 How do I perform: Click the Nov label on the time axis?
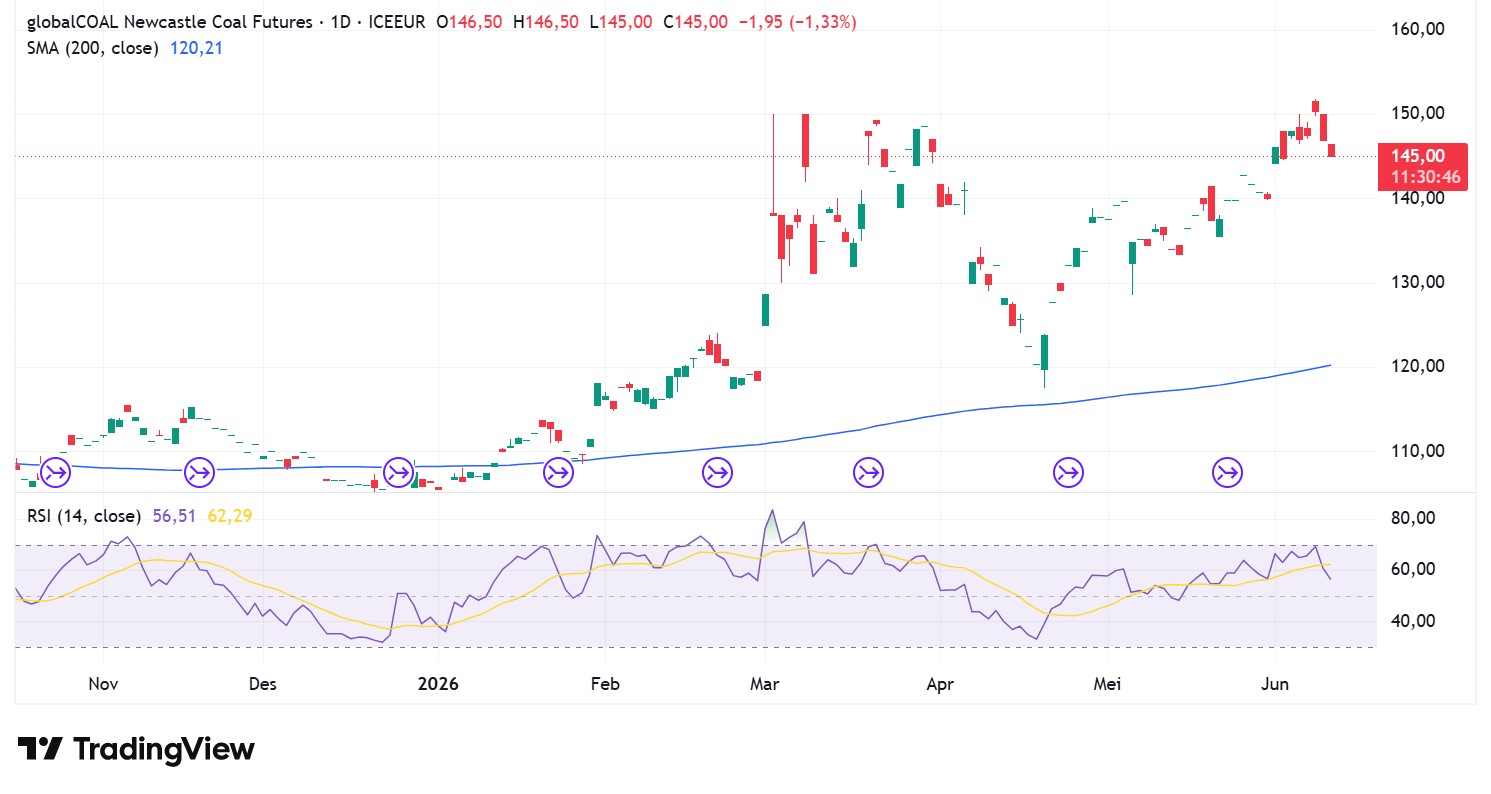pyautogui.click(x=104, y=684)
